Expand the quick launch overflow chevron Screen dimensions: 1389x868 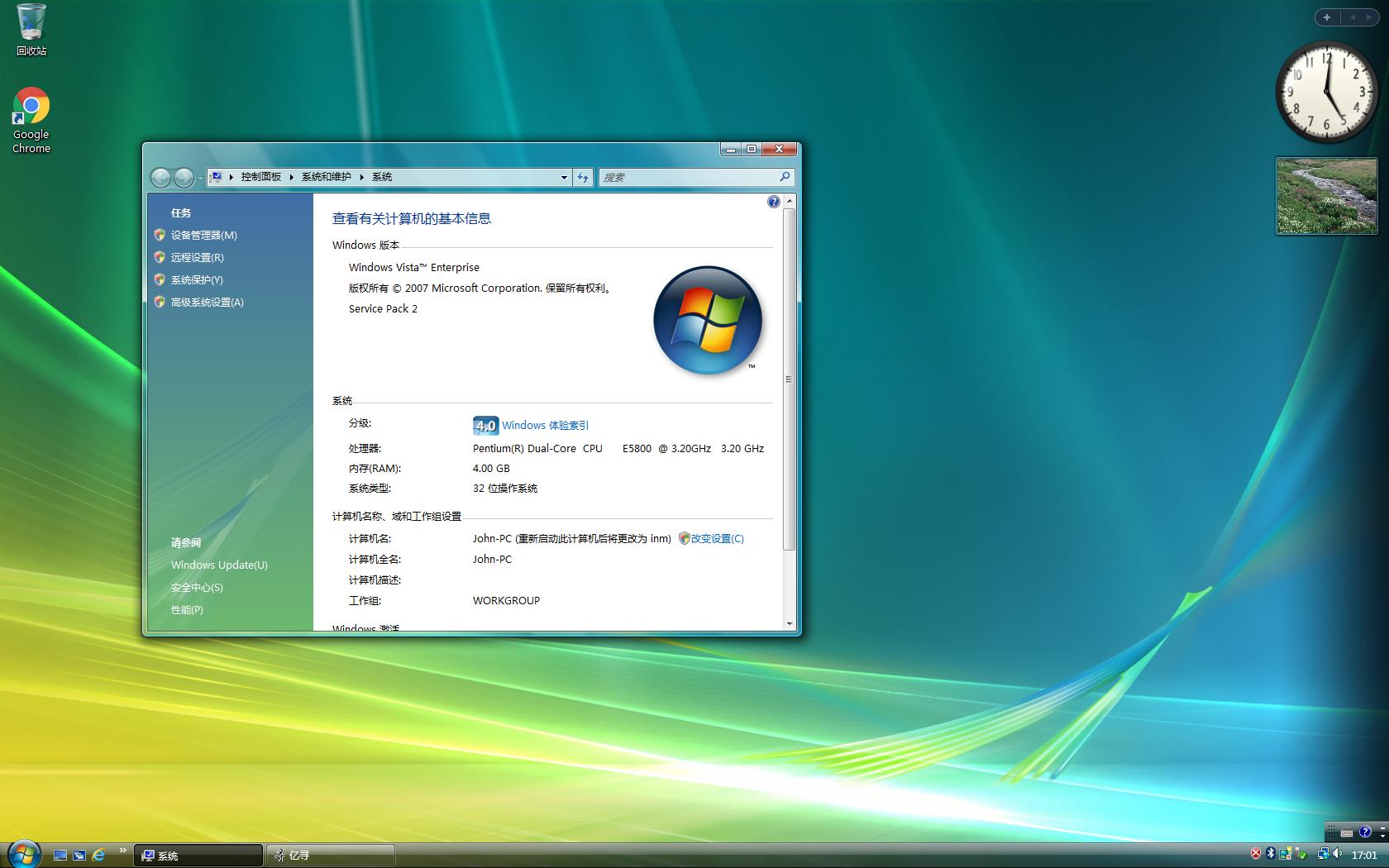coord(123,851)
